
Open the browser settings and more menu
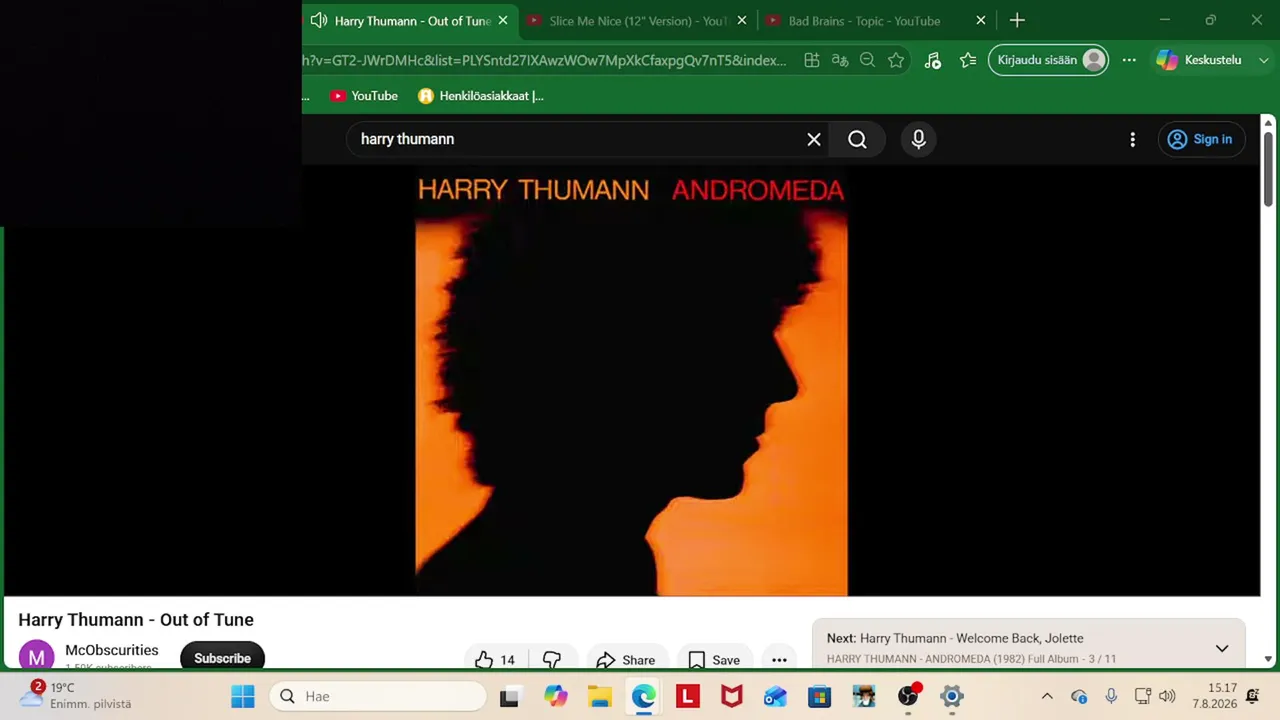point(1129,60)
